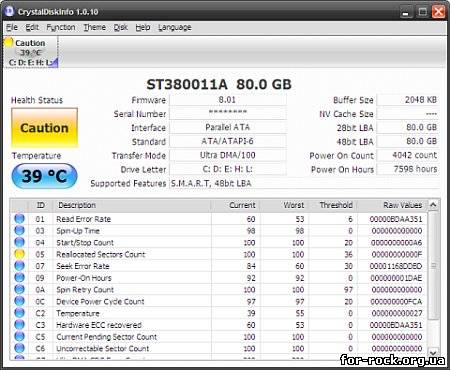Click the scrollbar down arrow in attribute list
The height and width of the screenshot is (370, 450).
[x=433, y=352]
